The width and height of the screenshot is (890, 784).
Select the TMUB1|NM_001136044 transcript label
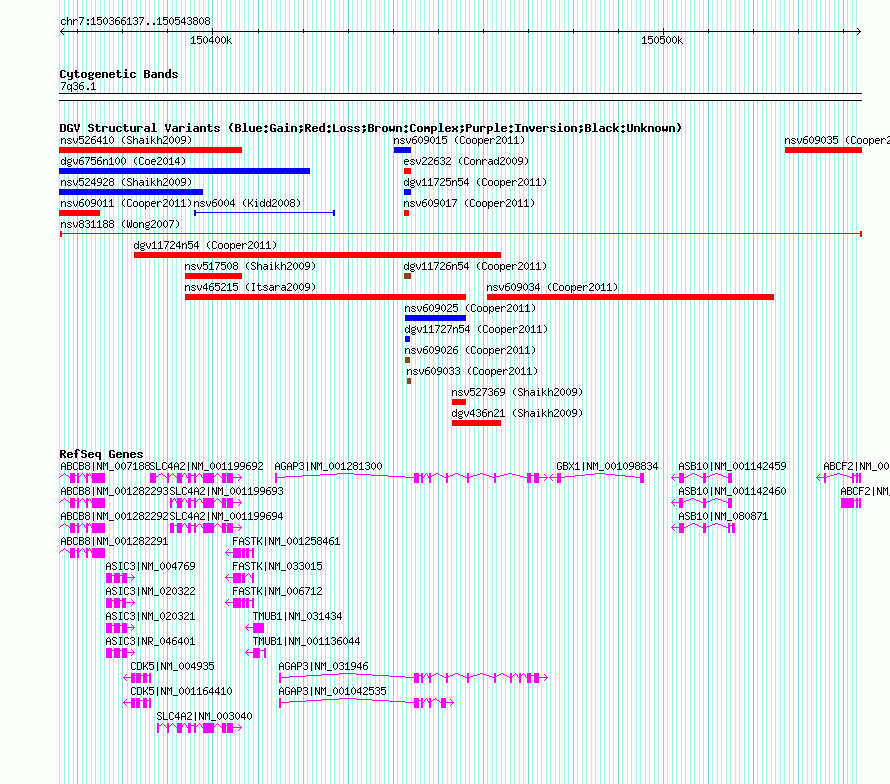tap(307, 641)
